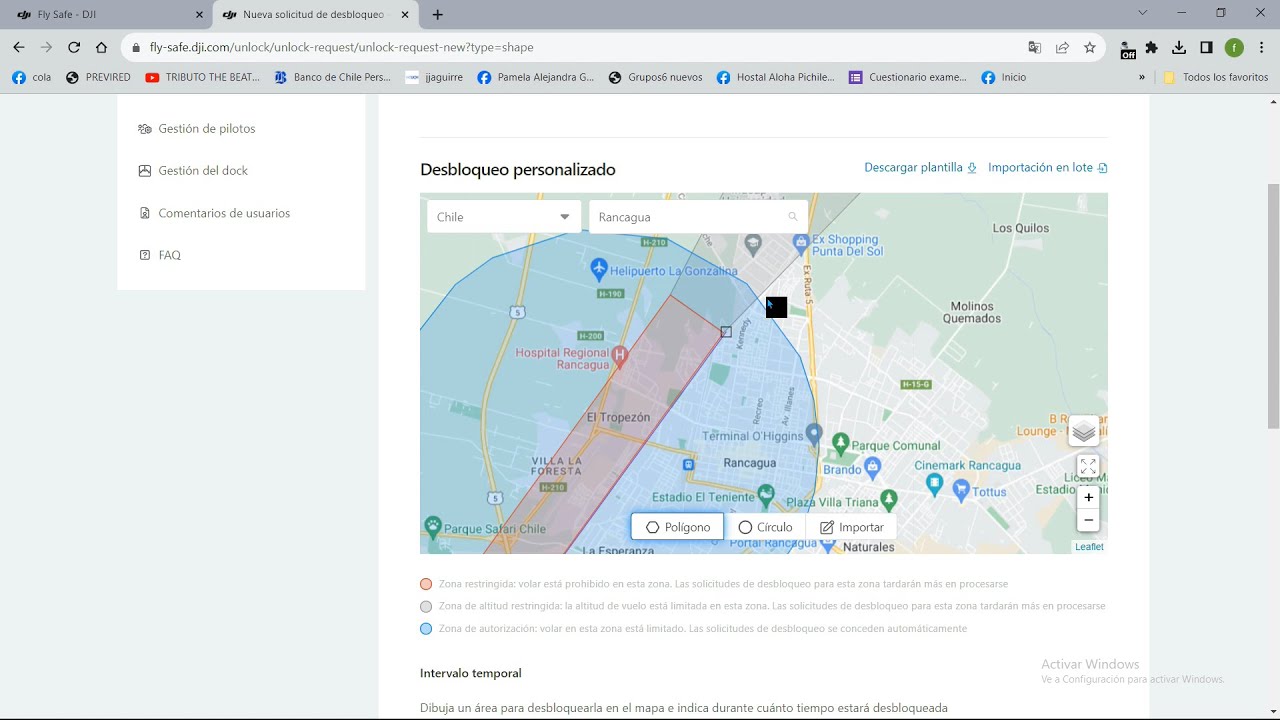Click the search magnifier in Rancagua field
1280x720 pixels.
pyautogui.click(x=793, y=217)
